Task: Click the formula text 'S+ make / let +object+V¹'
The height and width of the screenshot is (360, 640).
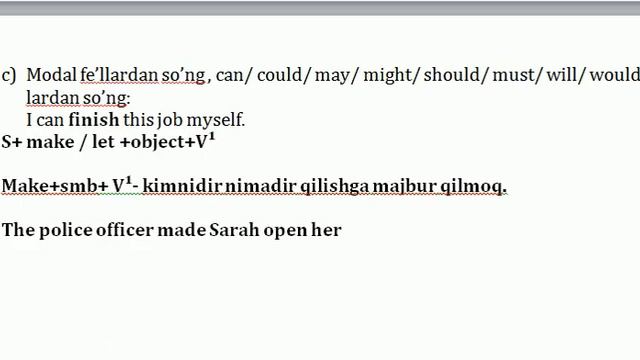Action: tap(108, 142)
